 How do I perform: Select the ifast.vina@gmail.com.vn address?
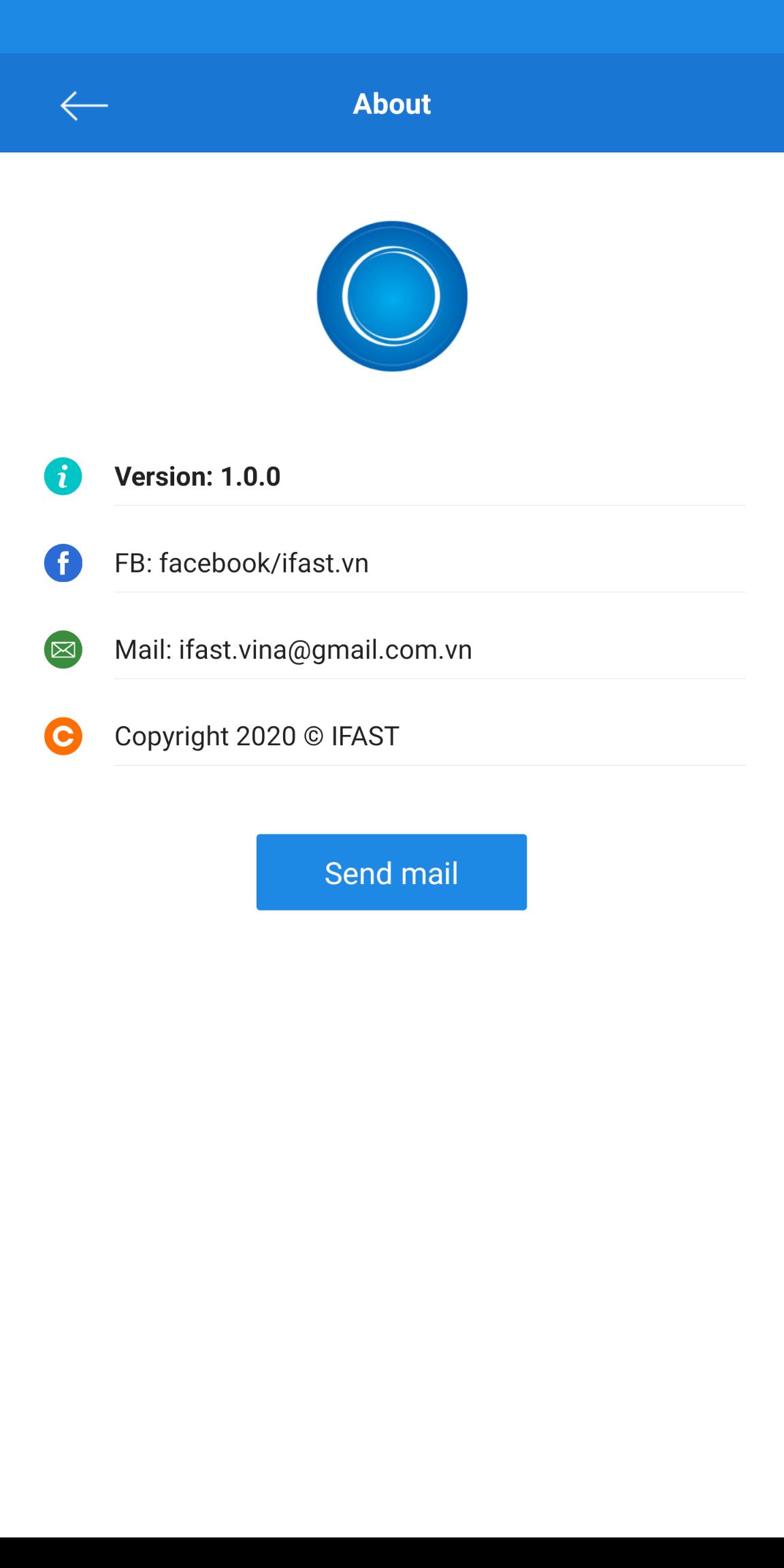point(325,650)
